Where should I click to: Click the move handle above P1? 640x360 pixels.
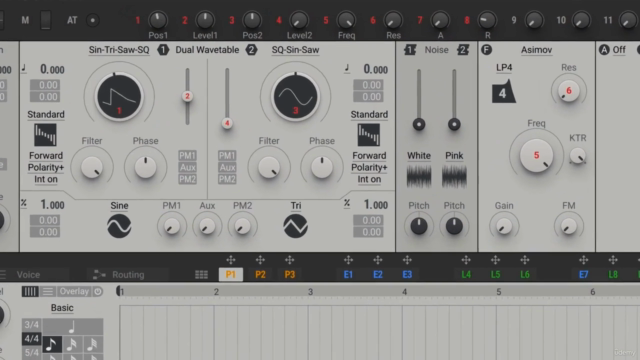[231, 260]
